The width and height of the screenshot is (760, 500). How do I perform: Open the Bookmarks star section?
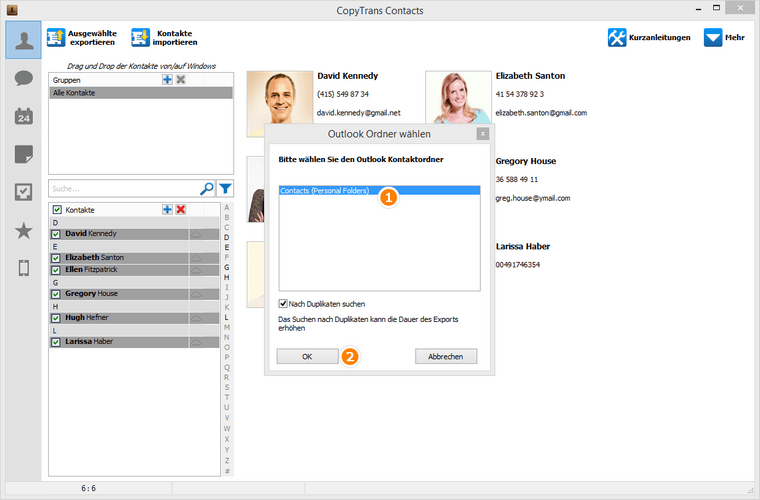click(24, 231)
